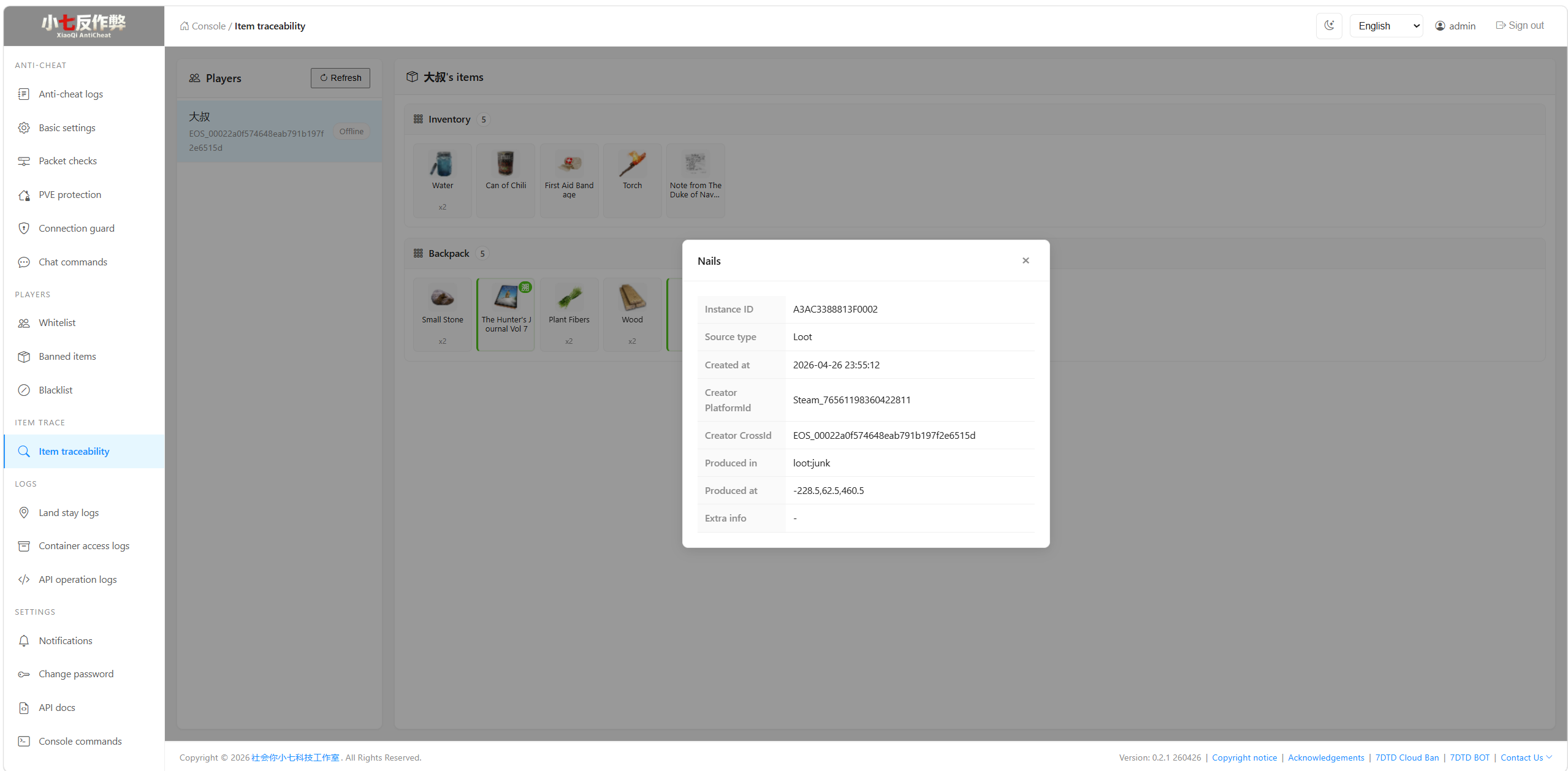
Task: Click the Console breadcrumb home link
Action: pos(203,26)
